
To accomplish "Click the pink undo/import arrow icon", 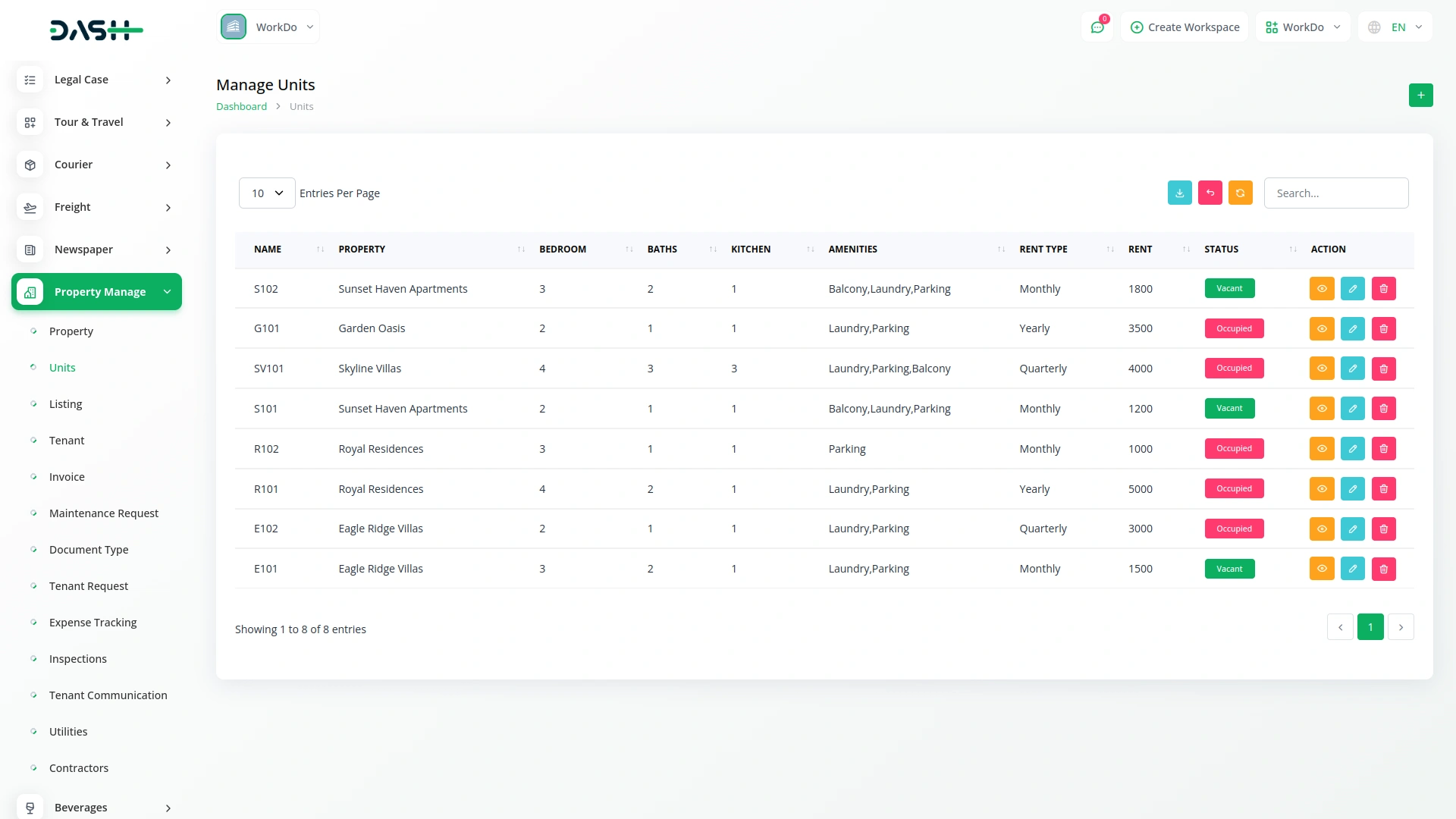I will 1210,193.
